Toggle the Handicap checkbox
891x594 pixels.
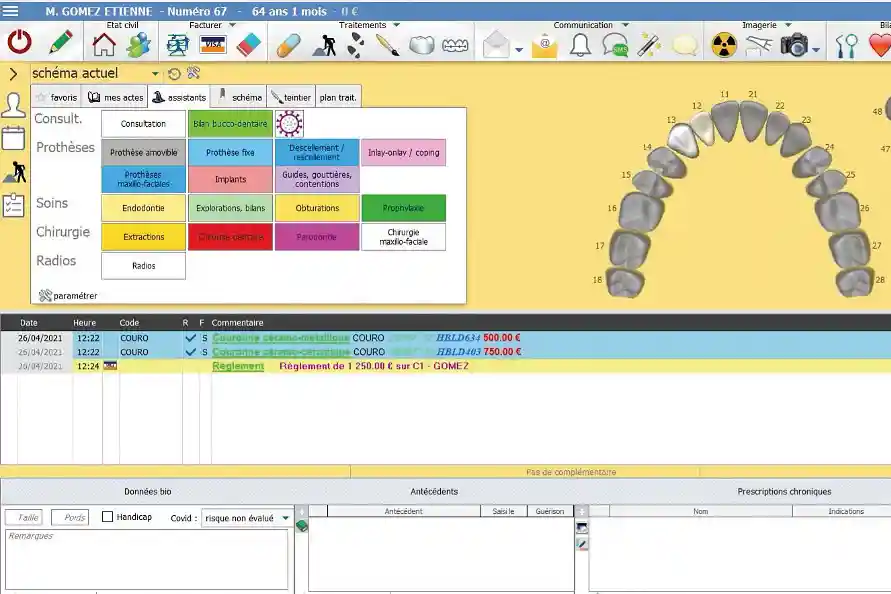point(108,517)
